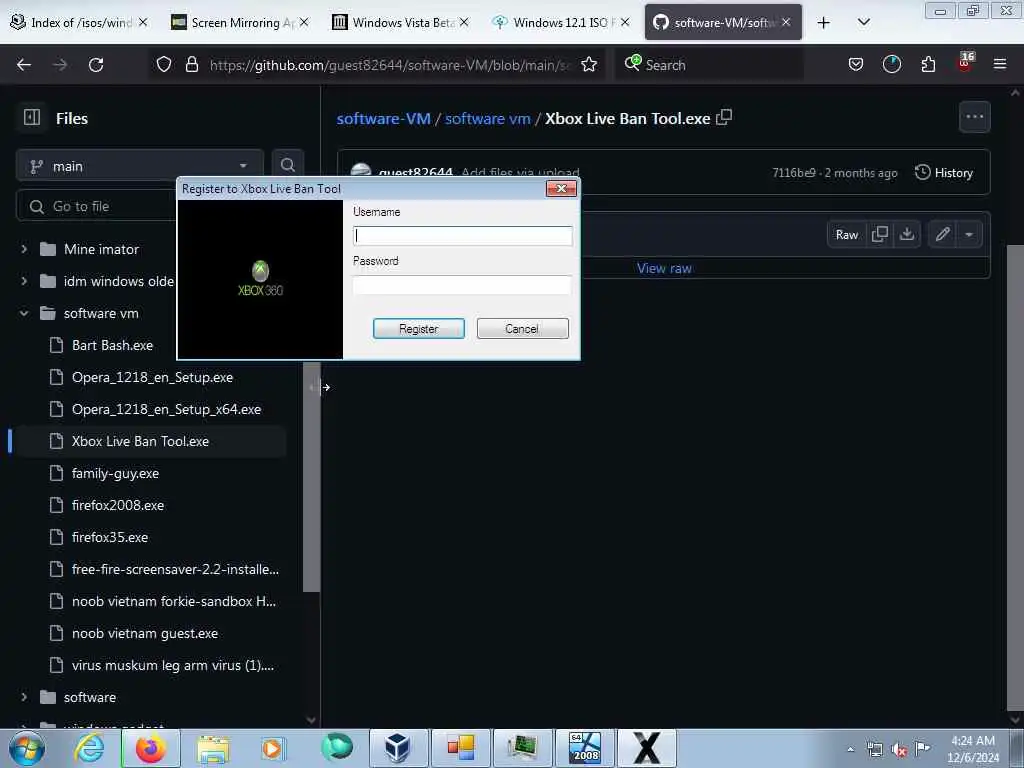Image resolution: width=1024 pixels, height=768 pixels.
Task: Click the pencil edit file icon
Action: (942, 234)
